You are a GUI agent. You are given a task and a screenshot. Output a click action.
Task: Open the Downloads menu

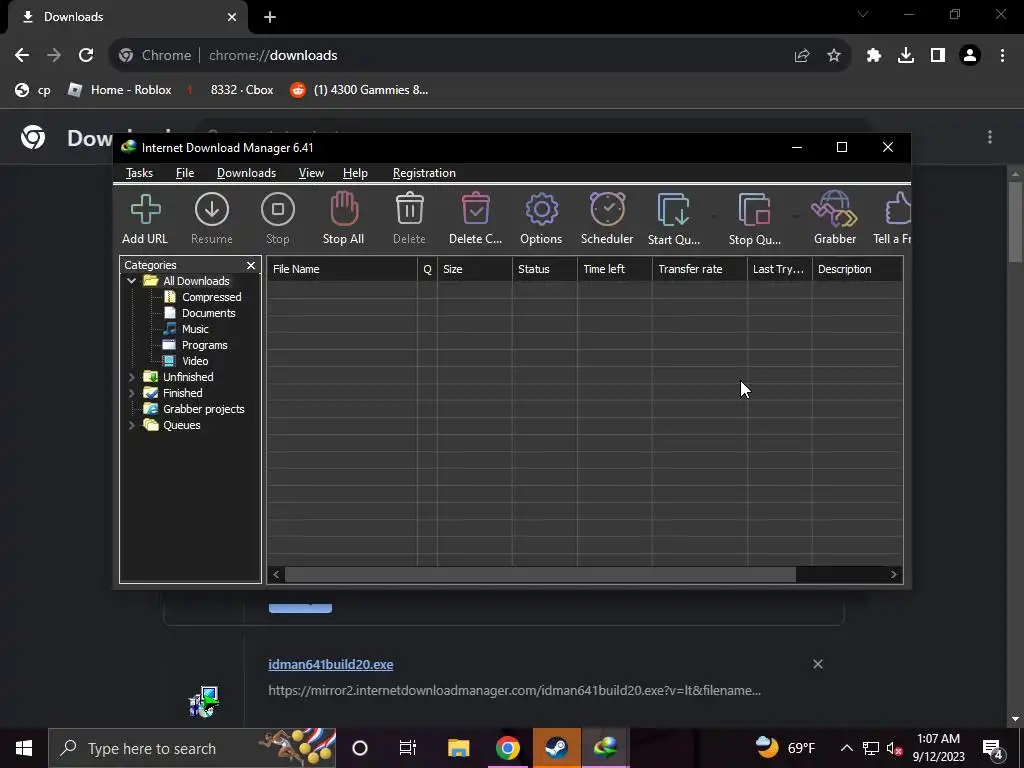(x=246, y=173)
